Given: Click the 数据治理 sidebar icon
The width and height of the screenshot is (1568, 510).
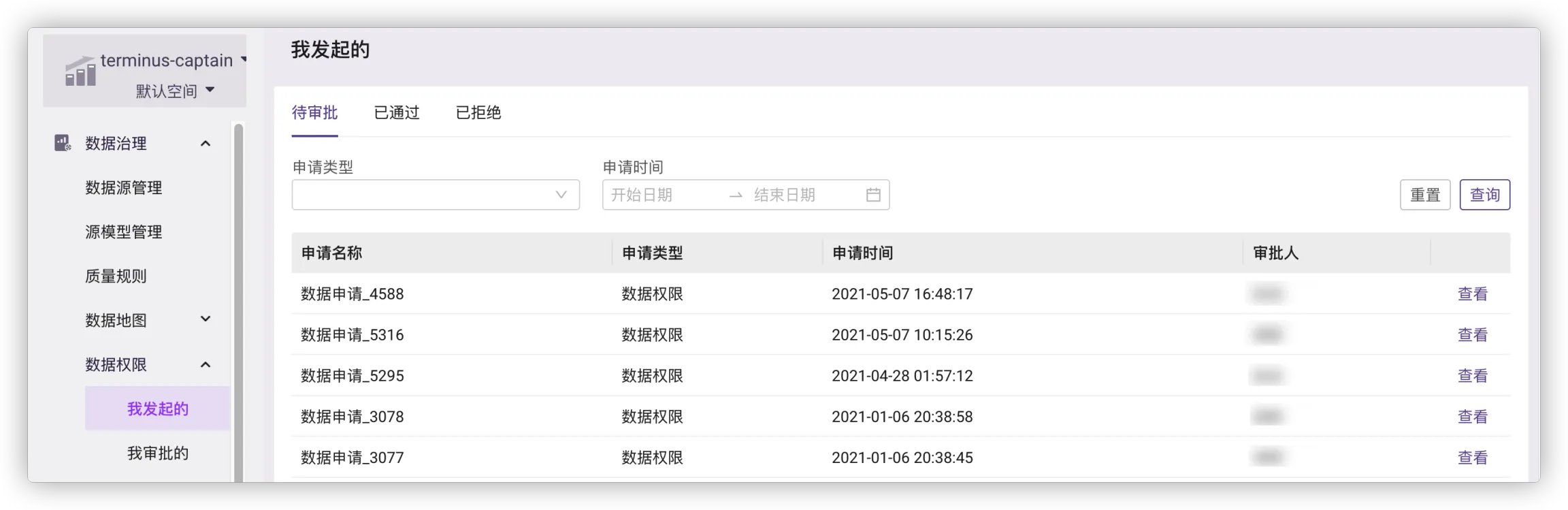Looking at the screenshot, I should click(63, 143).
